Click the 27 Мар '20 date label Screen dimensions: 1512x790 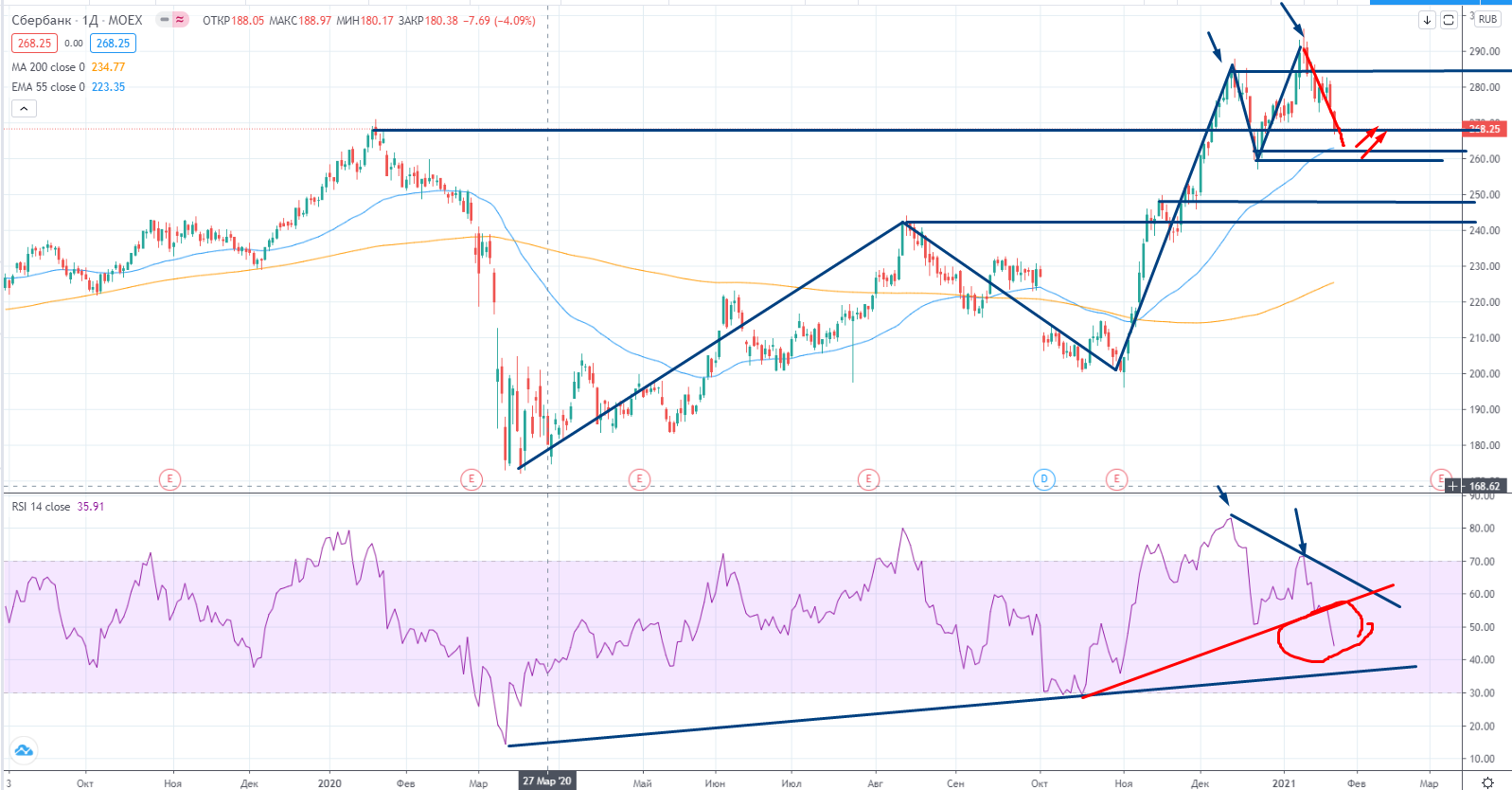coord(547,781)
